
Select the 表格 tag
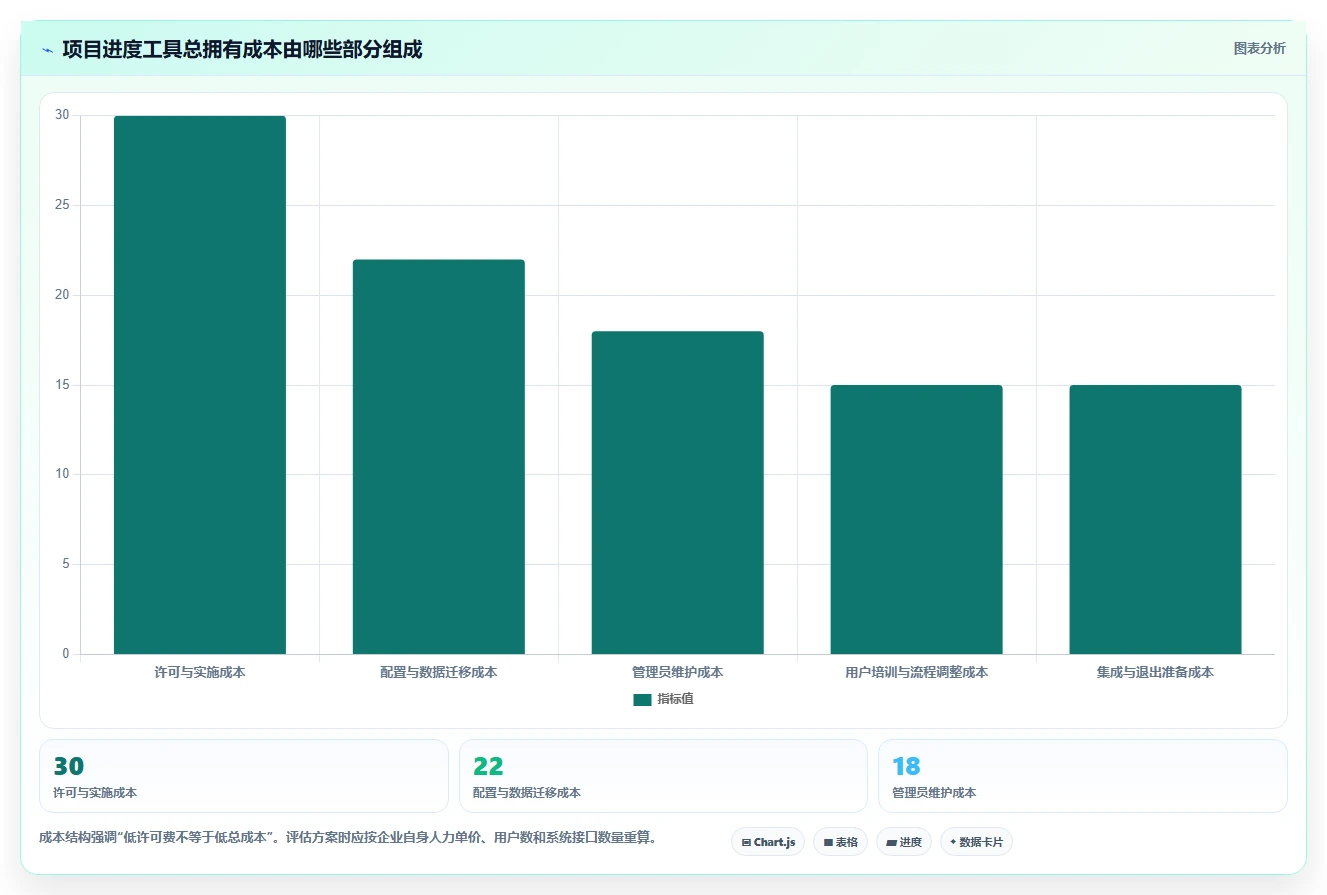click(840, 842)
